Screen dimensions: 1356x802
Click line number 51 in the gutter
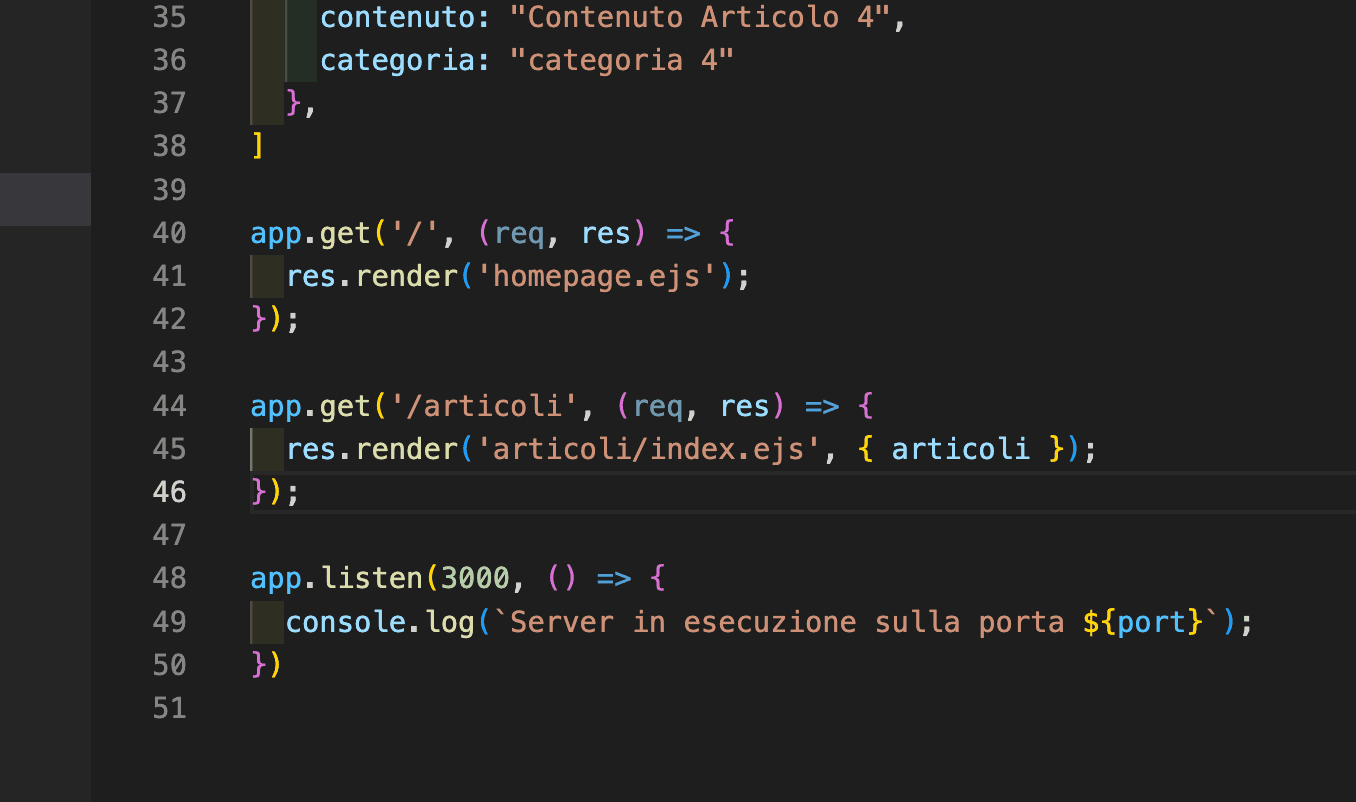[x=169, y=708]
